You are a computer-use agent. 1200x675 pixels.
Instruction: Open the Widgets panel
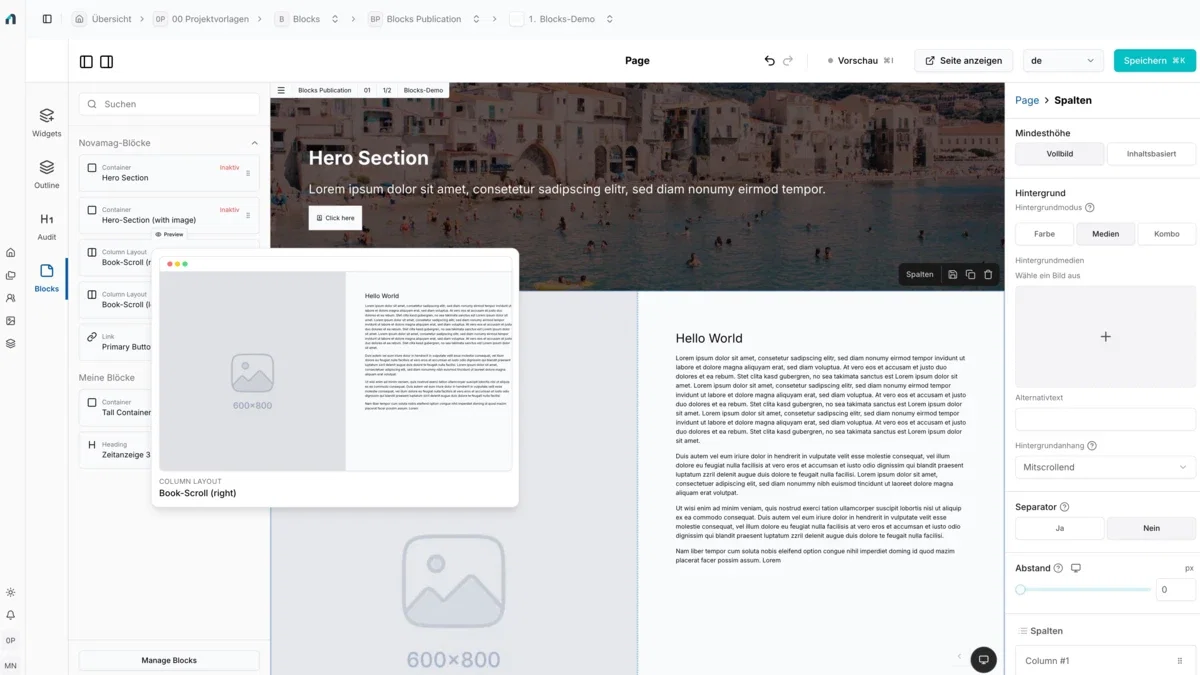coord(46,122)
